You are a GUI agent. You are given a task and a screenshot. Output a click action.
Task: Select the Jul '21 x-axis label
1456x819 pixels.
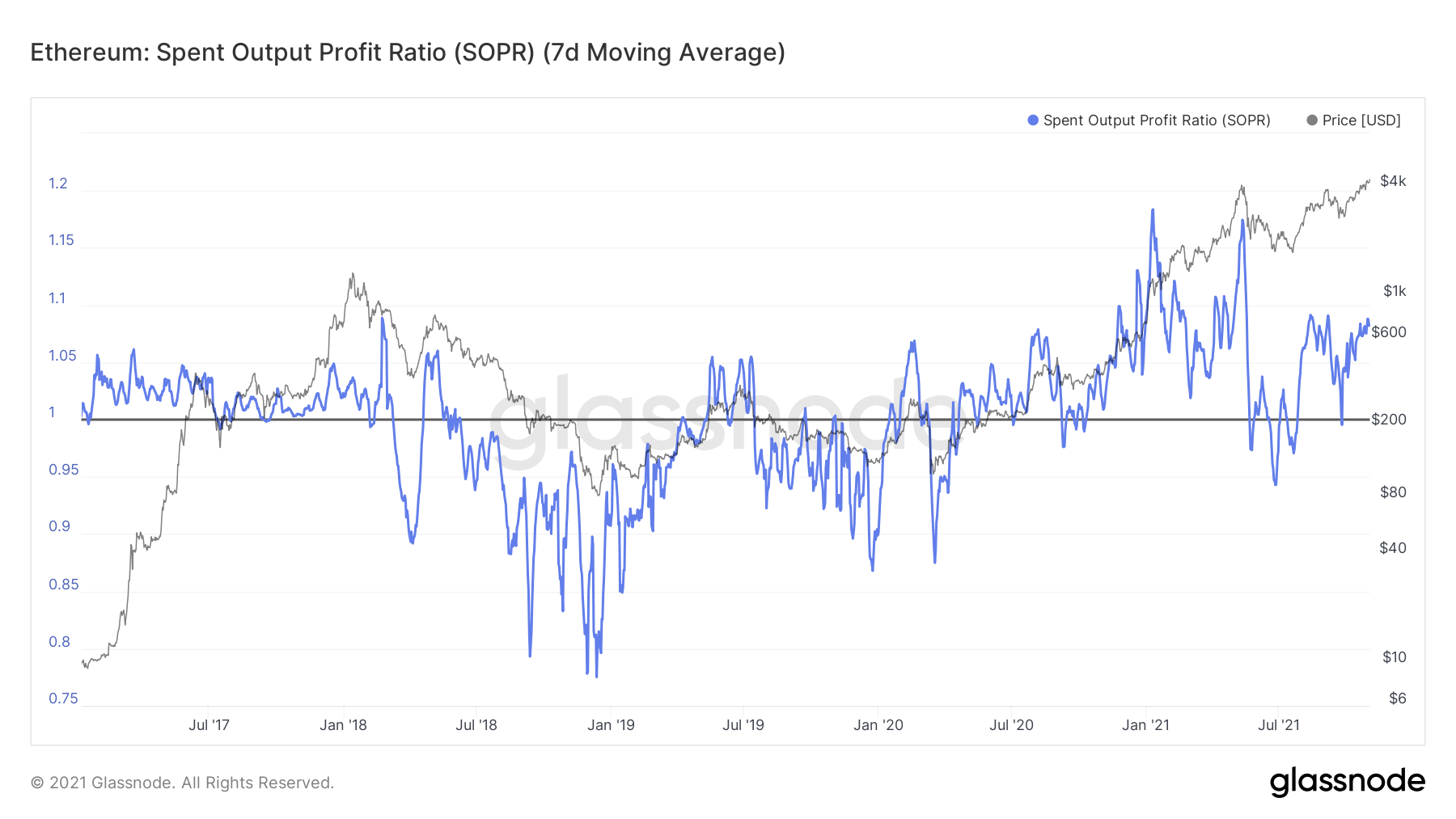tap(1279, 725)
